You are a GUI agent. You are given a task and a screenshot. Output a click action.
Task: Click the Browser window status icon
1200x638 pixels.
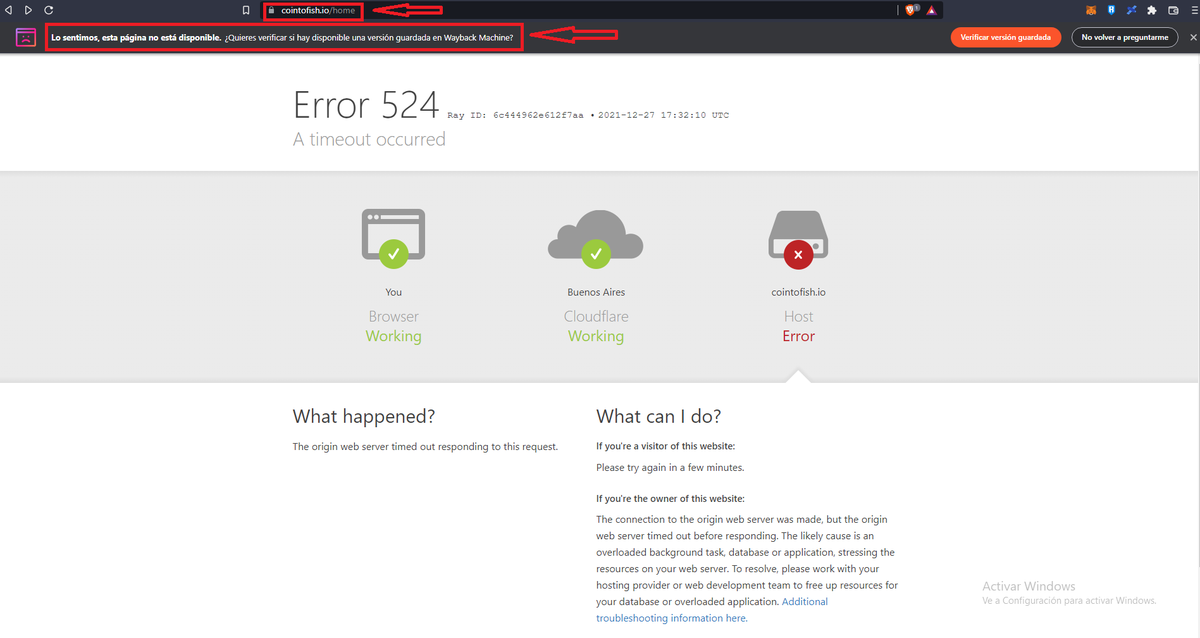(x=393, y=238)
